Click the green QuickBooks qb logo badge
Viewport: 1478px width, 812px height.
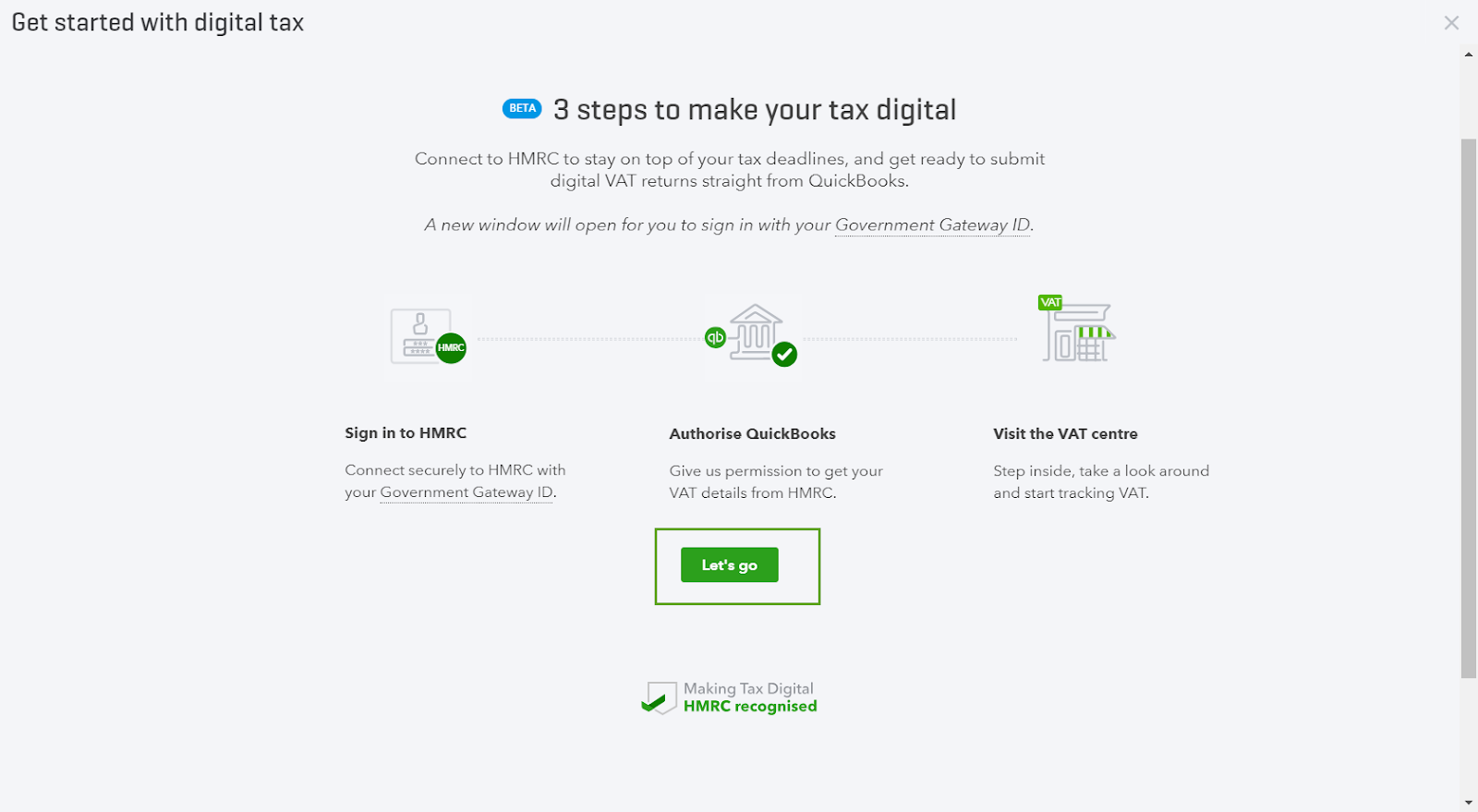[715, 337]
